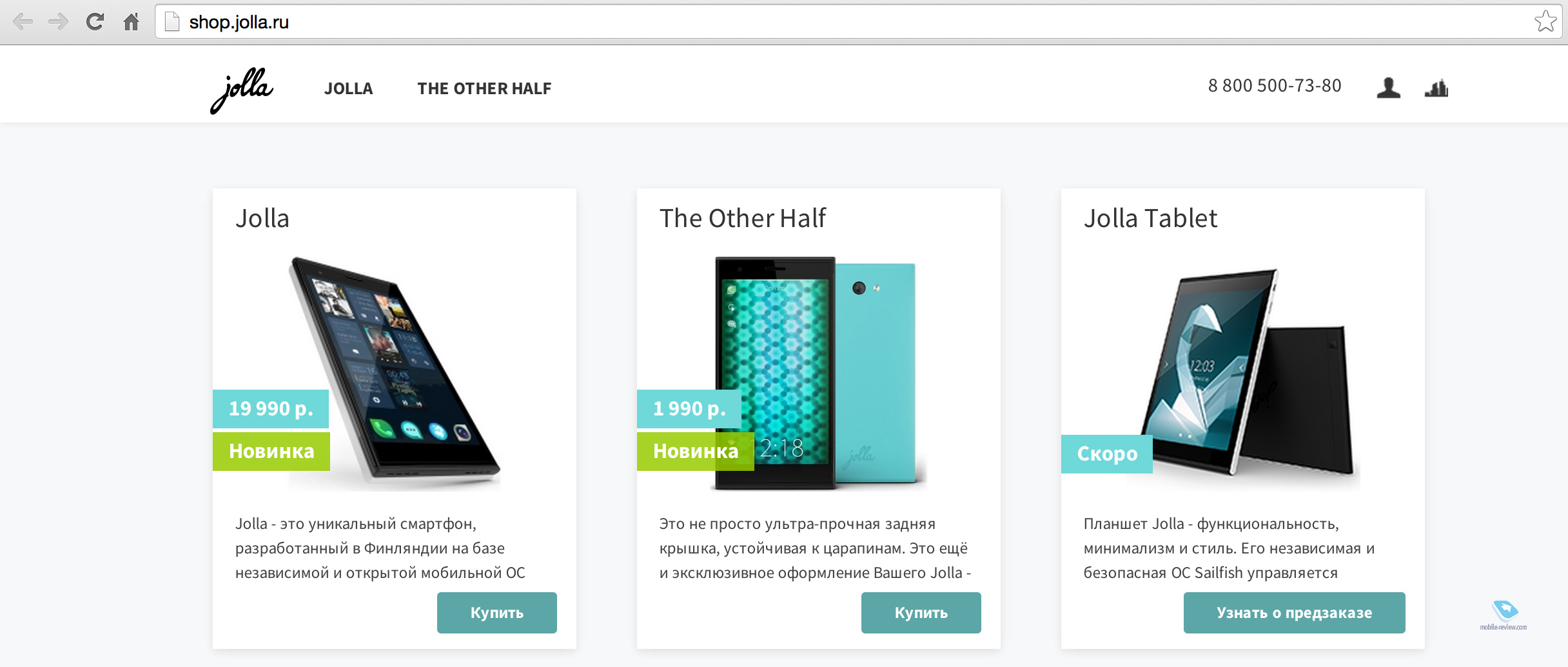Screen dimensions: 1568x667
Task: Click Узнать о предзаказе for the tablet
Action: pos(1295,613)
